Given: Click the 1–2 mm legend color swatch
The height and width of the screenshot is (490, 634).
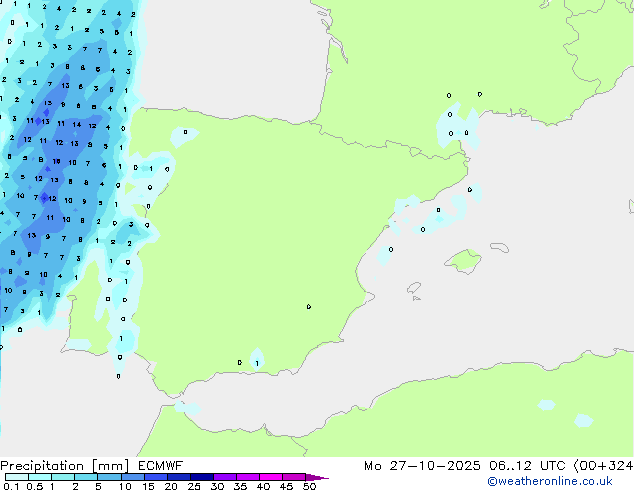Looking at the screenshot, I should tap(63, 477).
